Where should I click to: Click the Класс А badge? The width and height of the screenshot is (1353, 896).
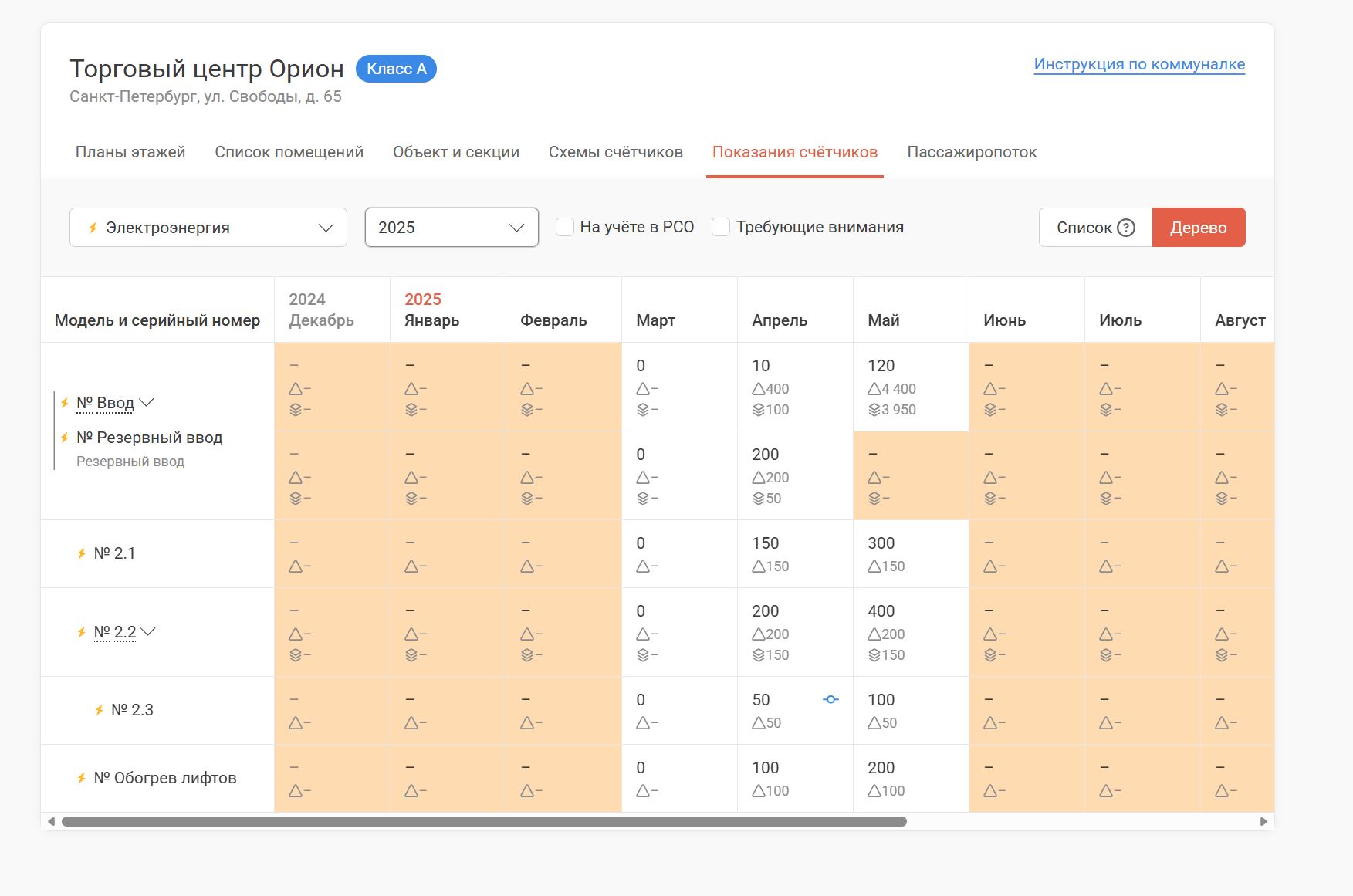(x=396, y=69)
